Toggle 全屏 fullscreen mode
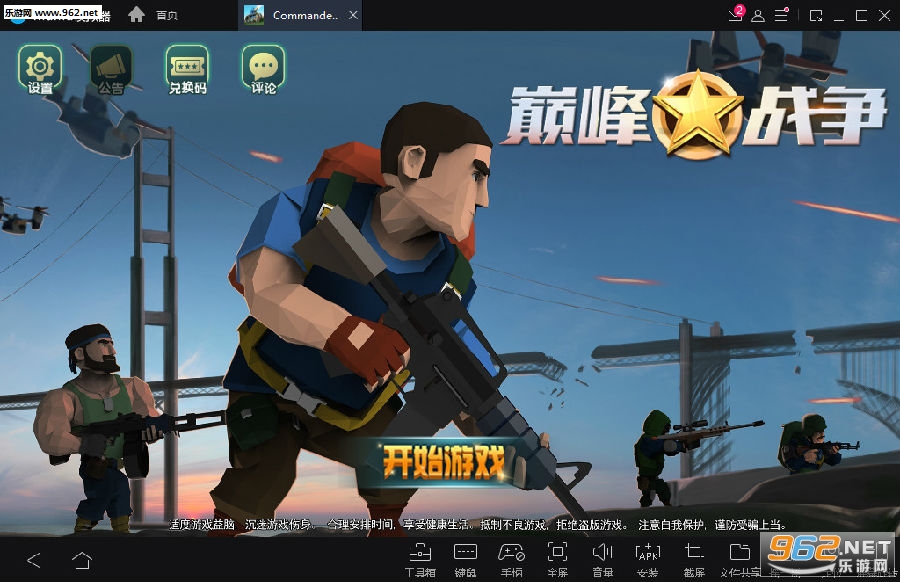The height and width of the screenshot is (582, 900). tap(557, 560)
